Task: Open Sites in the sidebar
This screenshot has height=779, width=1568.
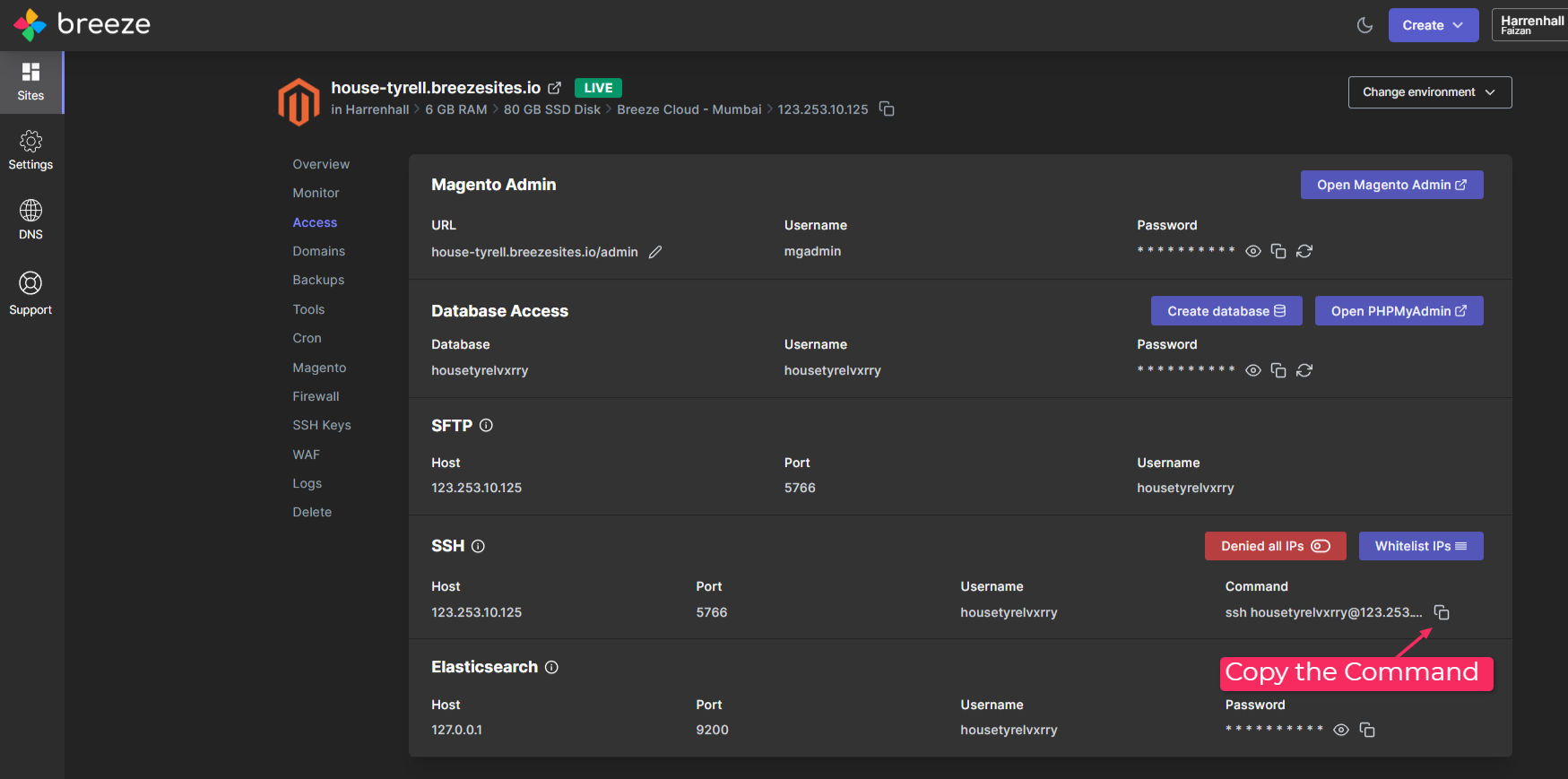Action: point(30,82)
